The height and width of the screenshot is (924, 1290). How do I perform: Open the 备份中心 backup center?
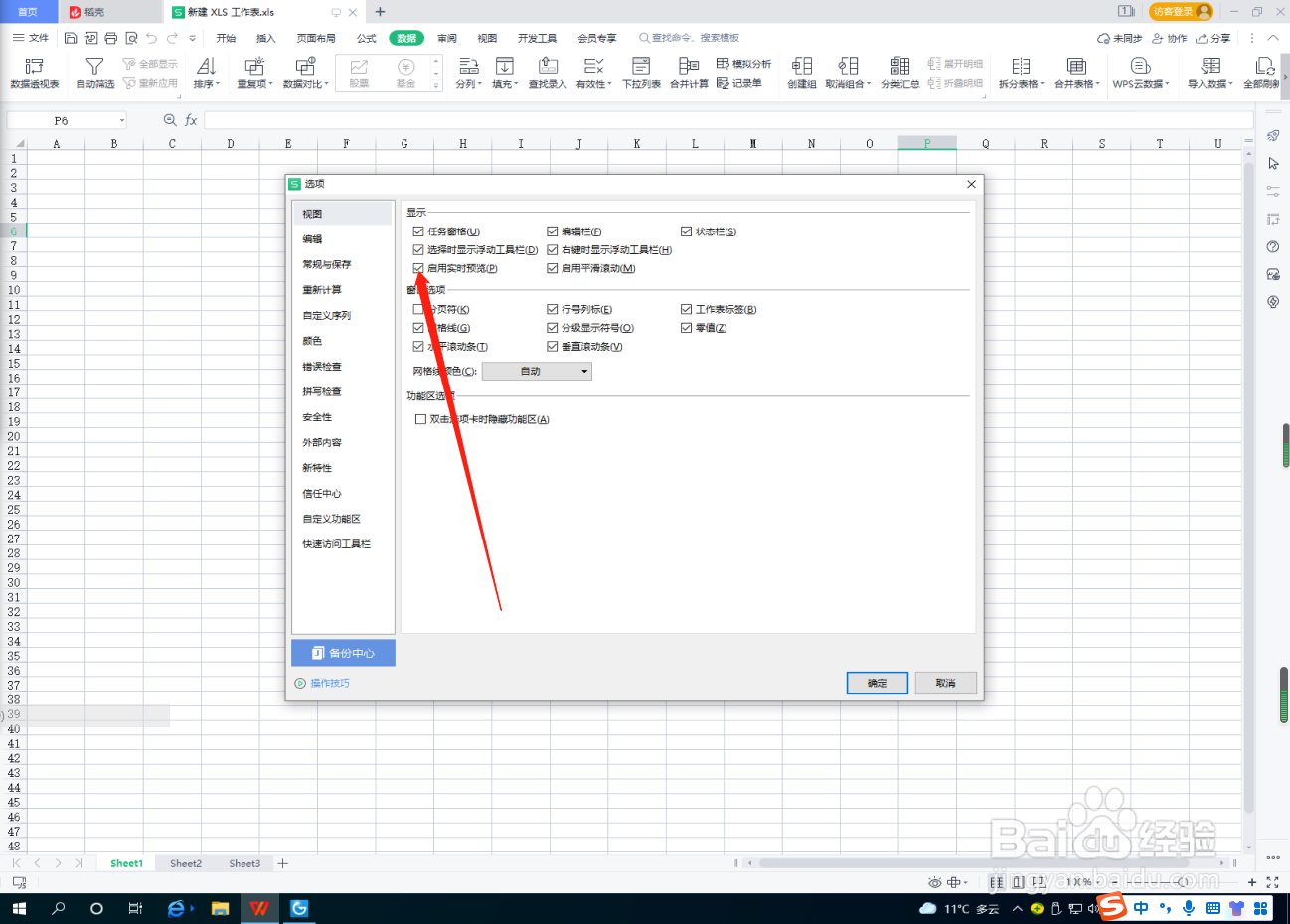click(343, 653)
